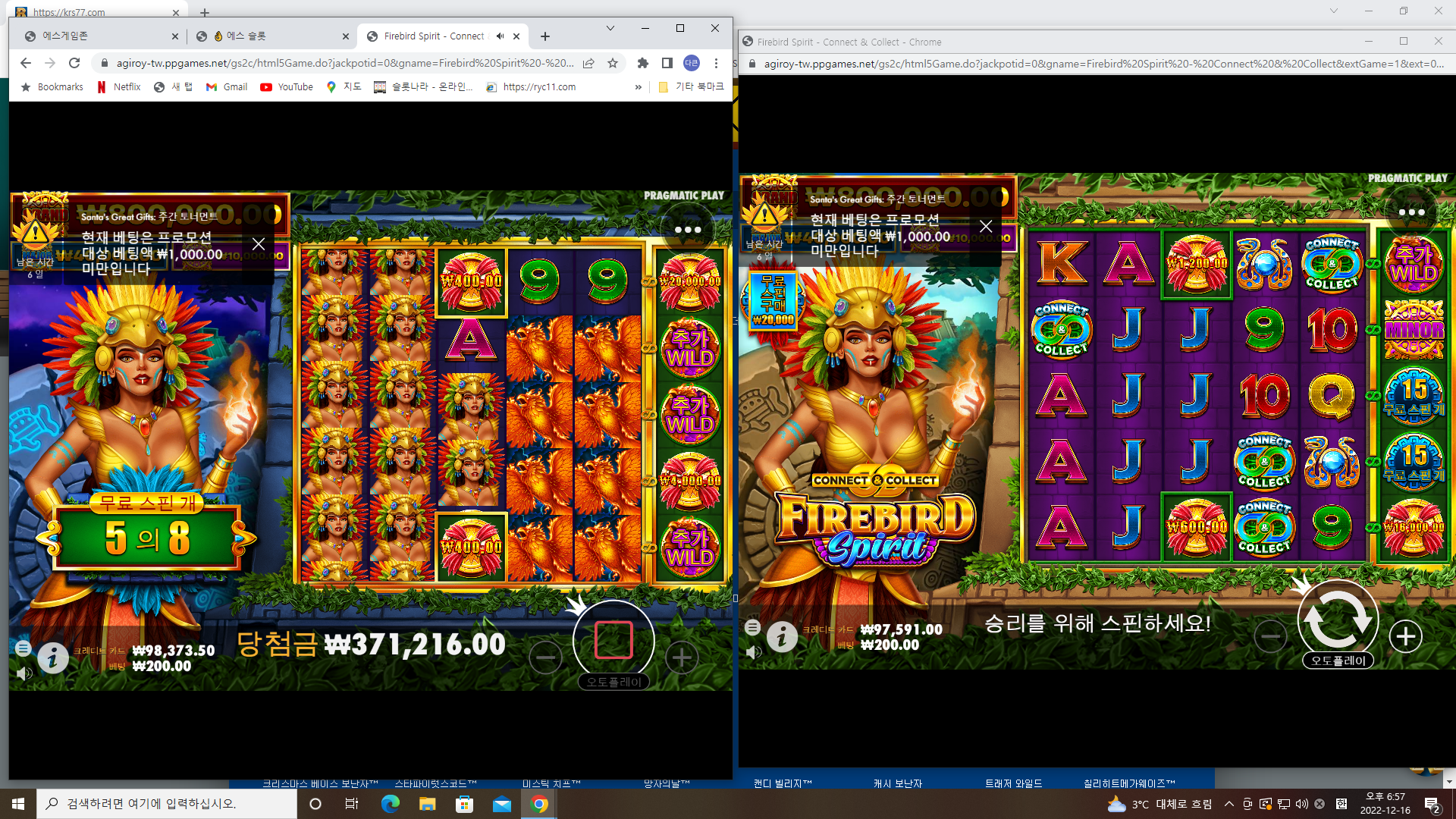Click the 오토플레이 button in the right game
This screenshot has width=1456, height=819.
tap(1338, 661)
